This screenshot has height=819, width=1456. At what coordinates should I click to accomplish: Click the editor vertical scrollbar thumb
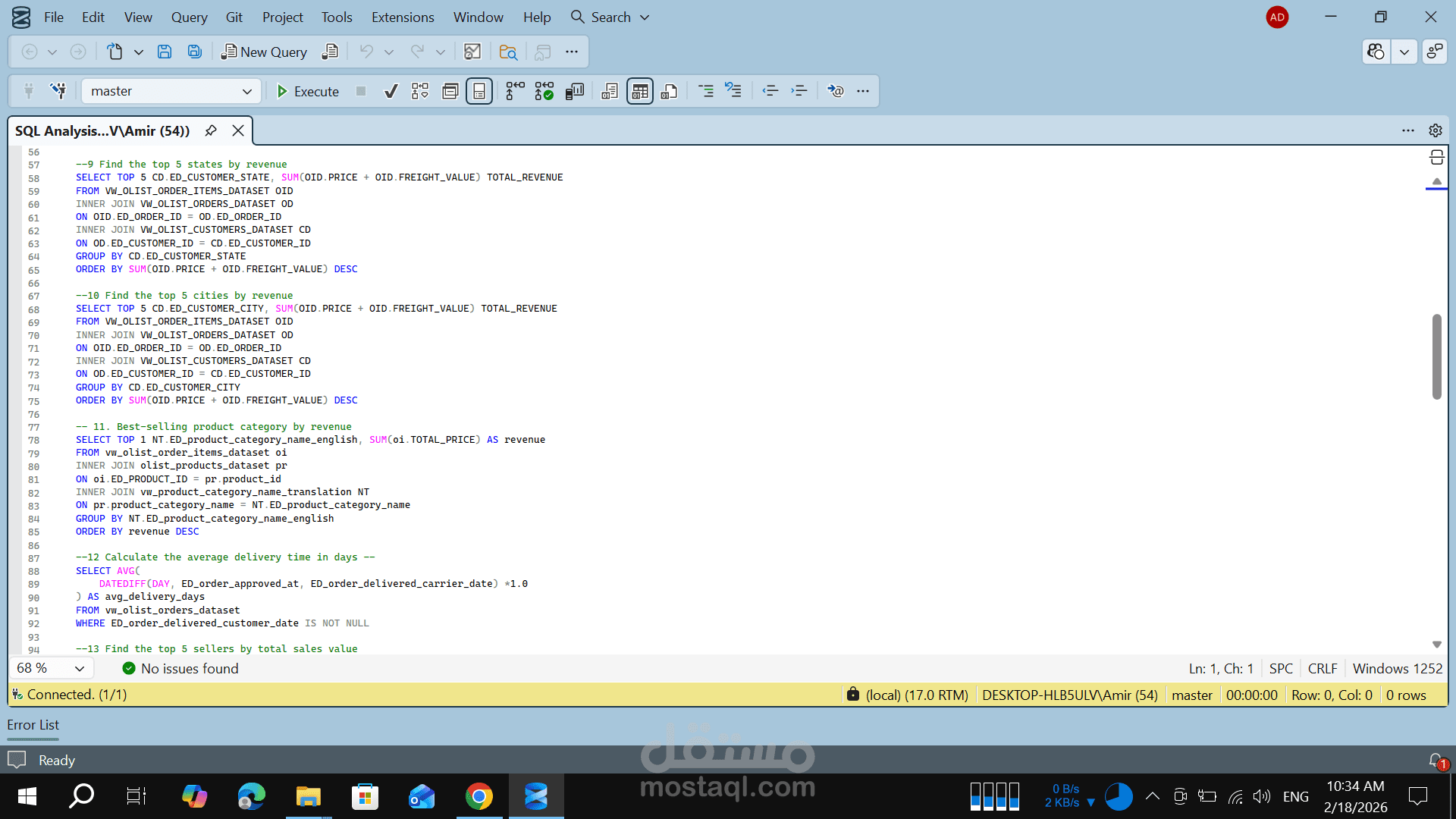pyautogui.click(x=1436, y=356)
